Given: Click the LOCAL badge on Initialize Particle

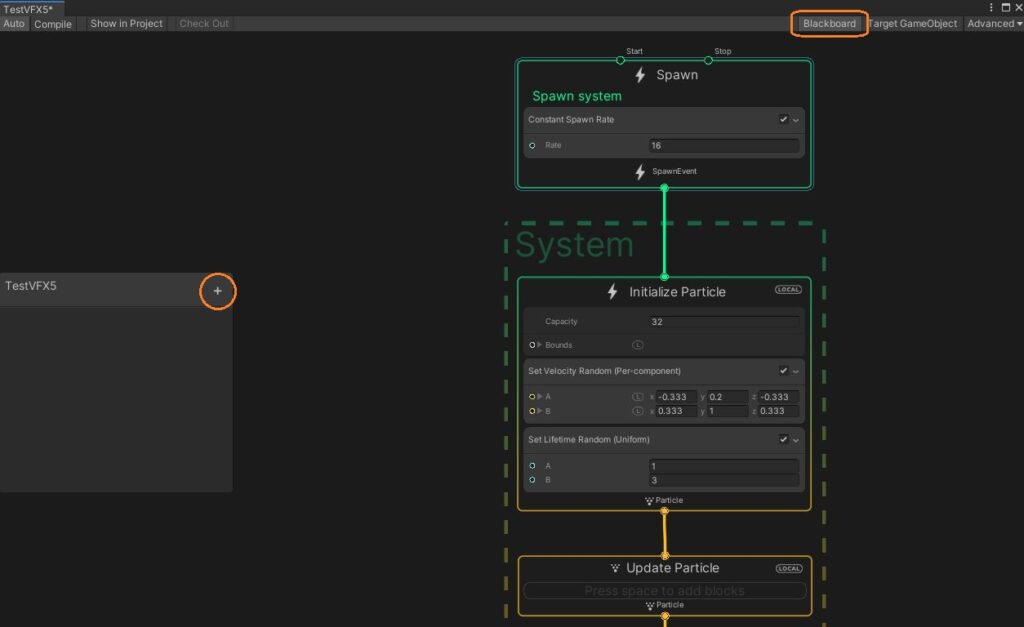Looking at the screenshot, I should tap(788, 290).
